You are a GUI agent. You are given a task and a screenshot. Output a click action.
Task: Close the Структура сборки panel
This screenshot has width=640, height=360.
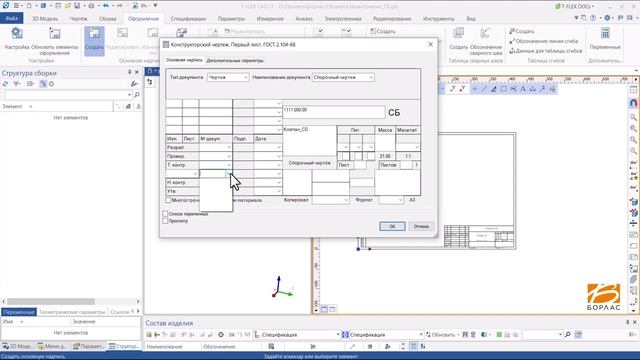click(137, 72)
